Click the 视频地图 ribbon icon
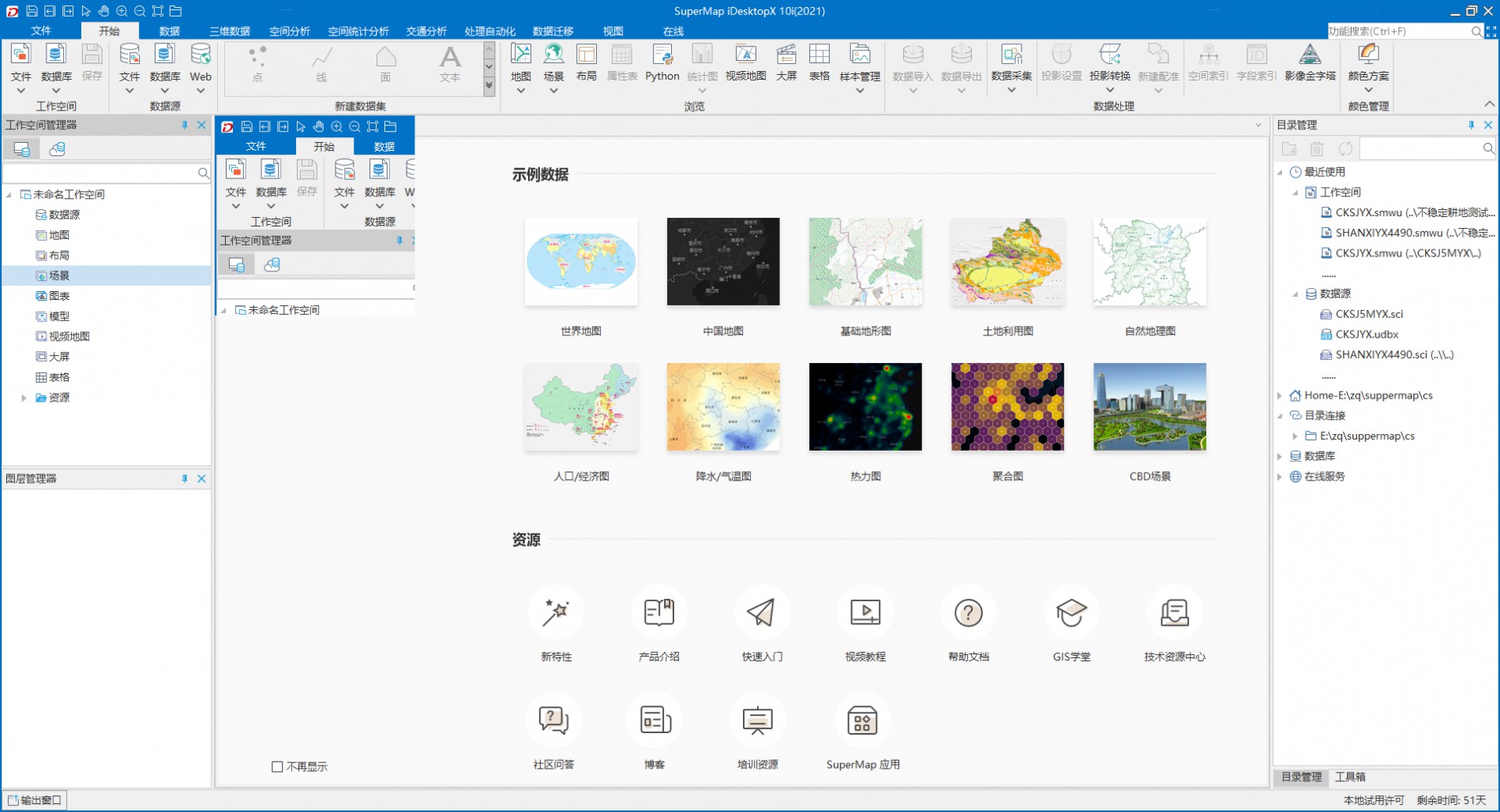The width and height of the screenshot is (1500, 812). pos(745,62)
